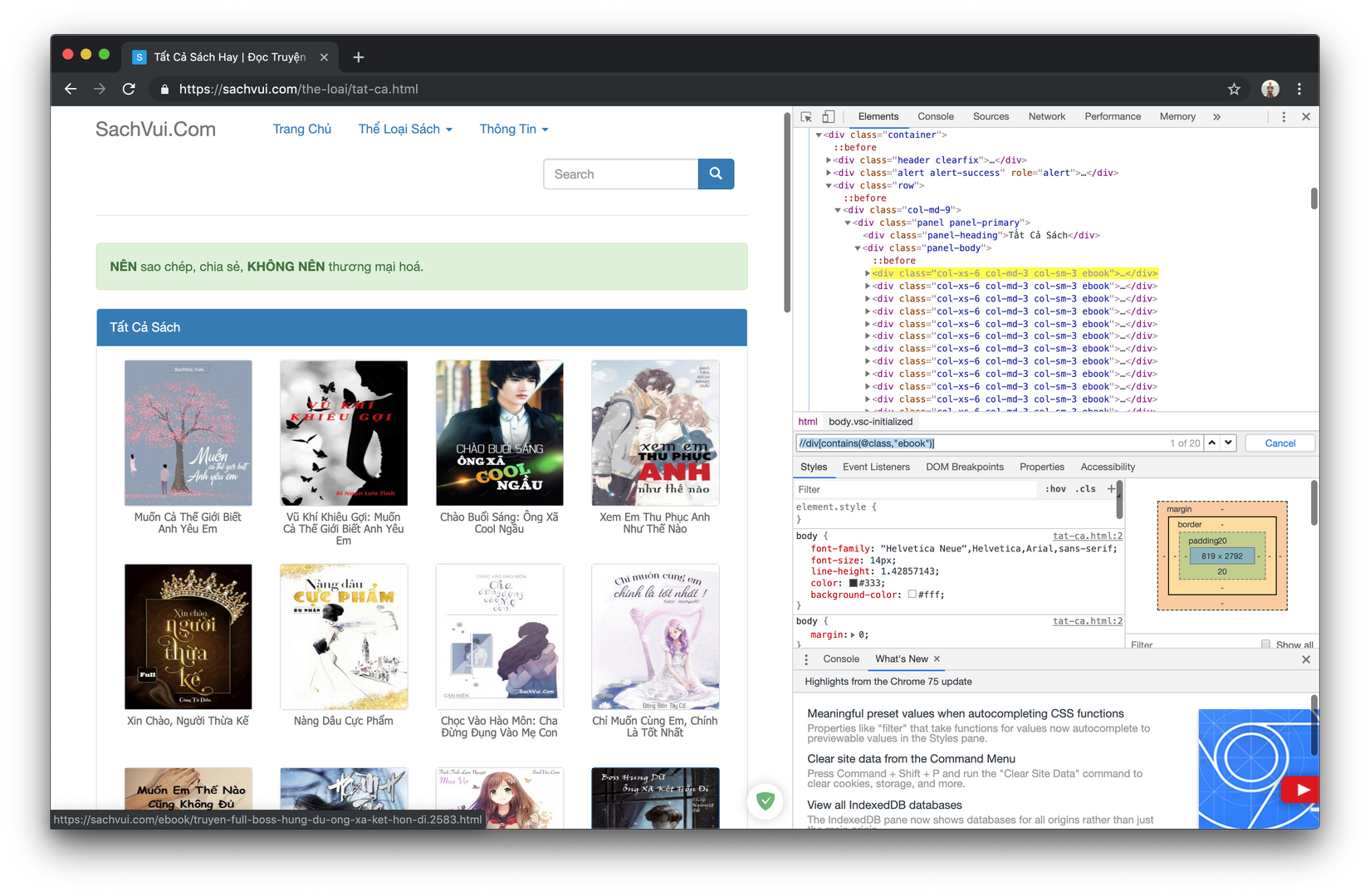Collapse the div class="container" node
Image resolution: width=1370 pixels, height=896 pixels.
tap(819, 135)
